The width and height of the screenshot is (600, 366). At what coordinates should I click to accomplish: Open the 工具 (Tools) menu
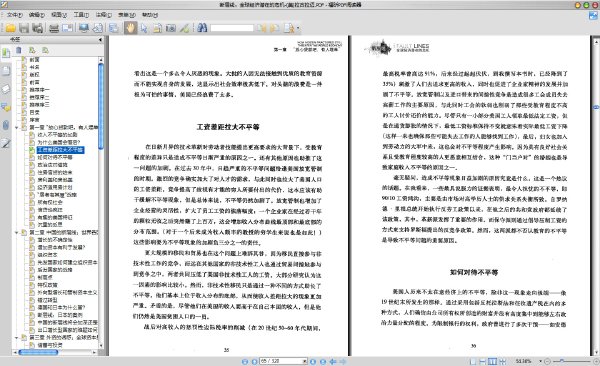81,15
